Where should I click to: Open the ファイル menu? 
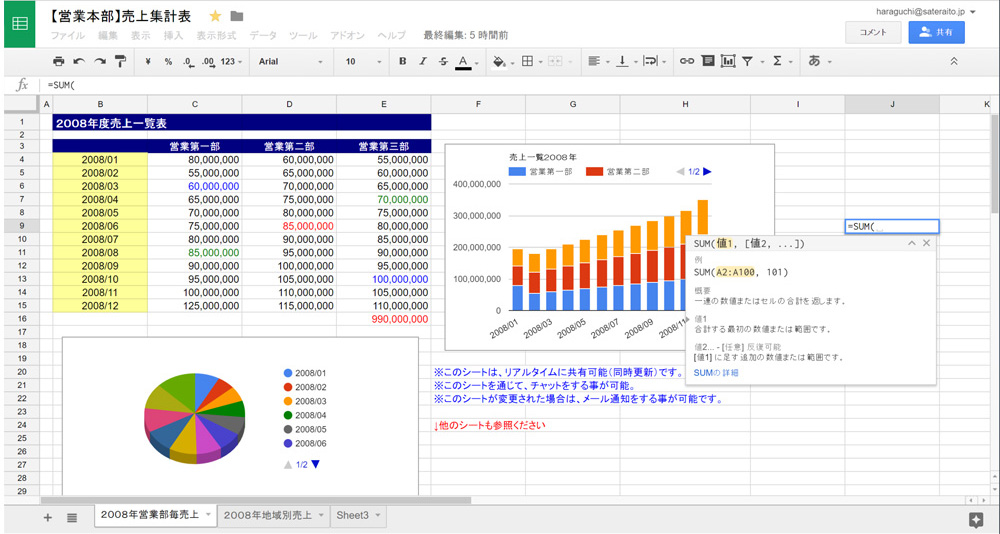(x=68, y=36)
